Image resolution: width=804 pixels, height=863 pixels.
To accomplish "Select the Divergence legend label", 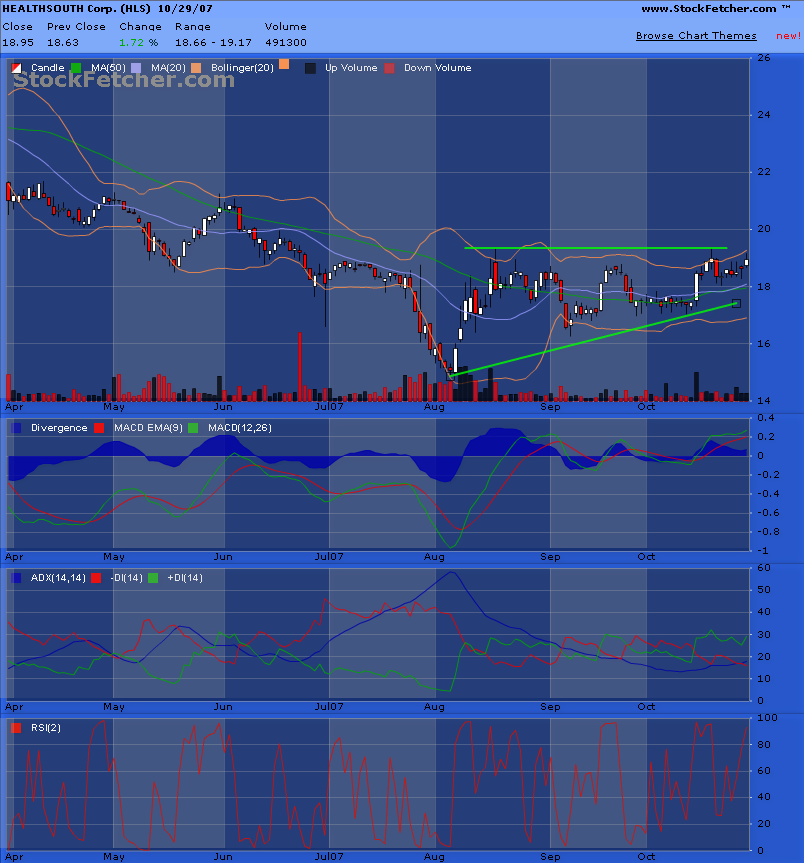I will 59,428.
